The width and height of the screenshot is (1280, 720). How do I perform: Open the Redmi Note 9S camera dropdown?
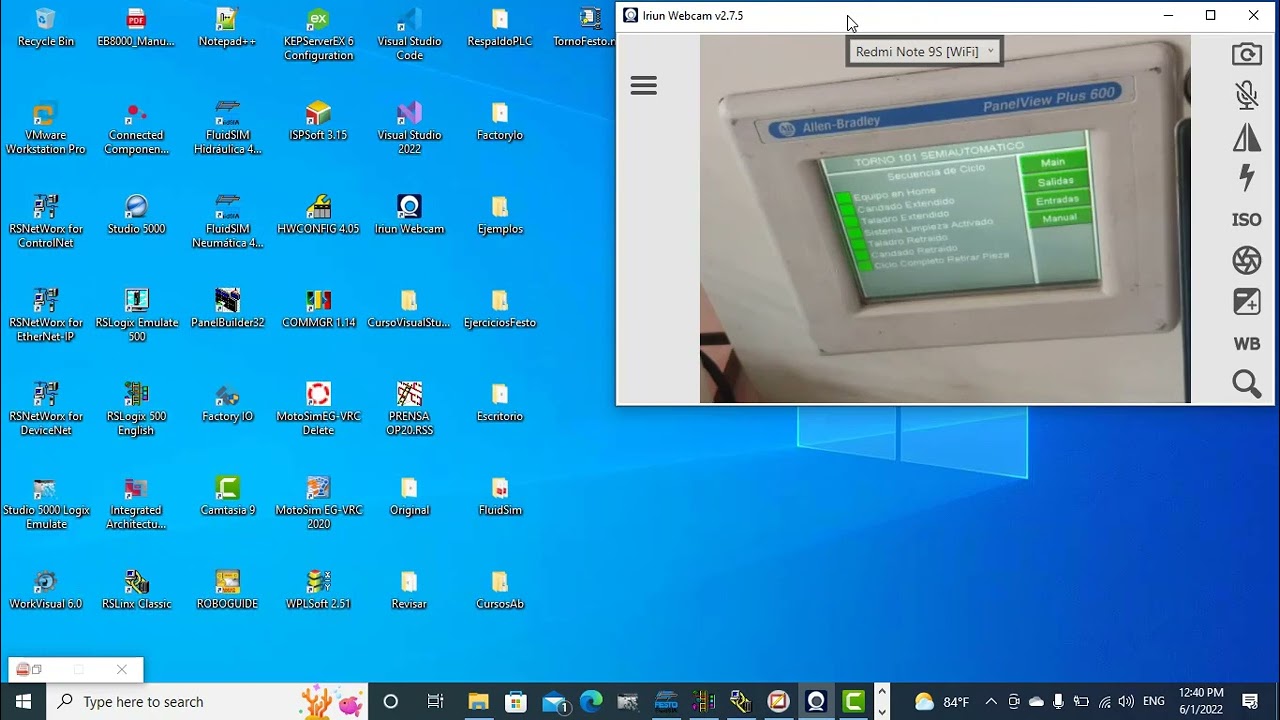coord(924,52)
